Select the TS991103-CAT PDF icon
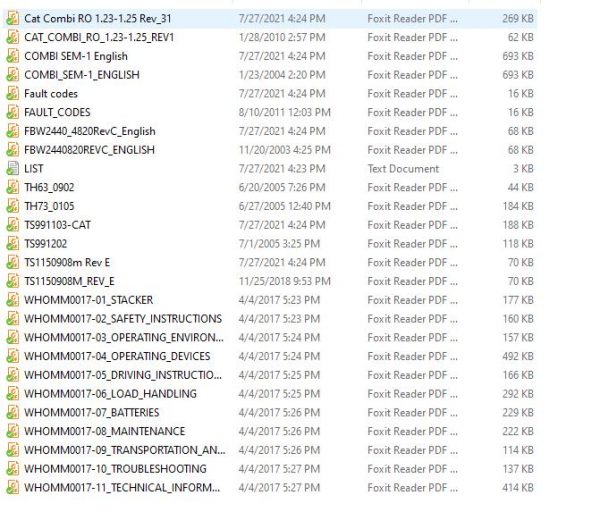This screenshot has width=600, height=512. [13, 225]
